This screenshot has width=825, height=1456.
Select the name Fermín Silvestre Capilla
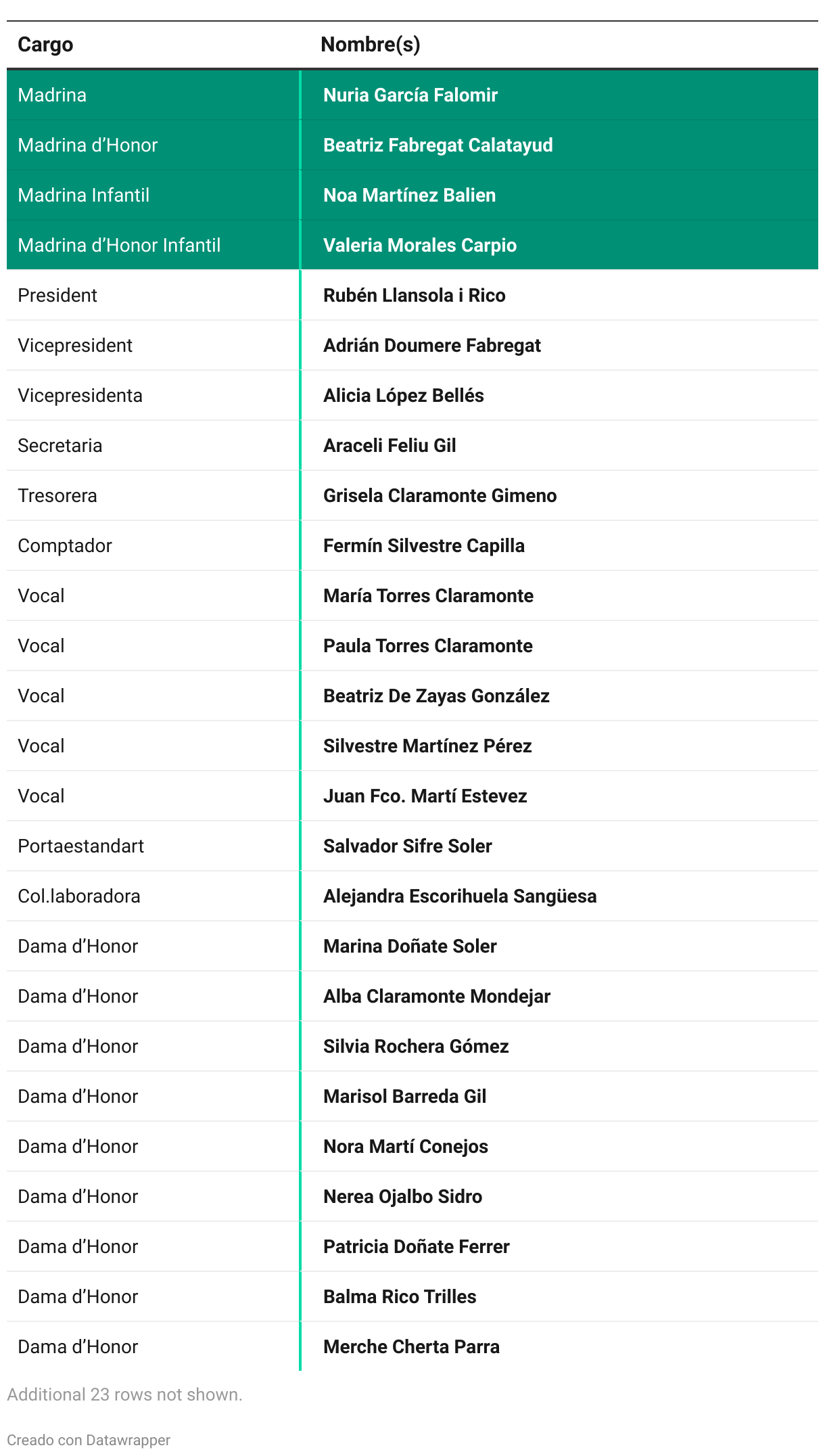tap(423, 546)
